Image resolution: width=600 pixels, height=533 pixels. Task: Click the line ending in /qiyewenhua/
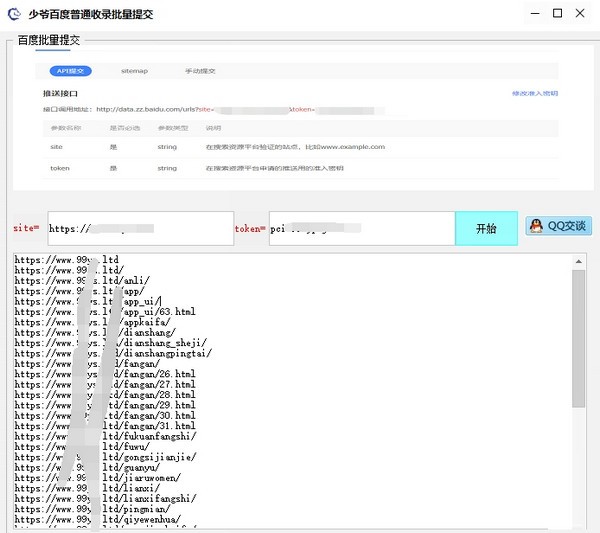point(98,519)
